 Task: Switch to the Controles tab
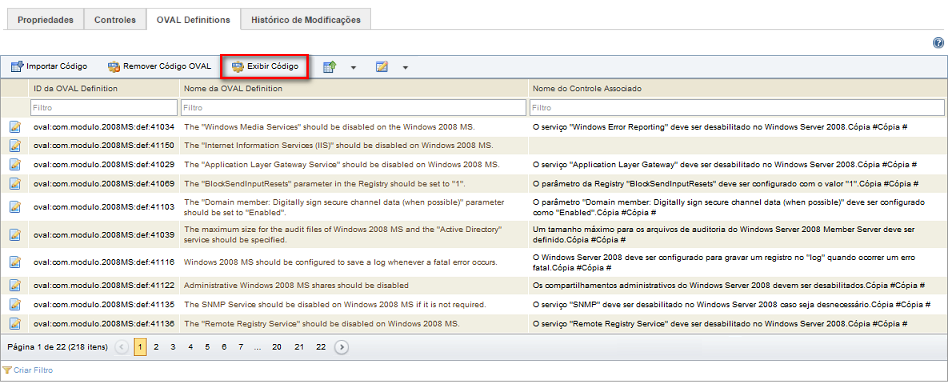click(115, 20)
